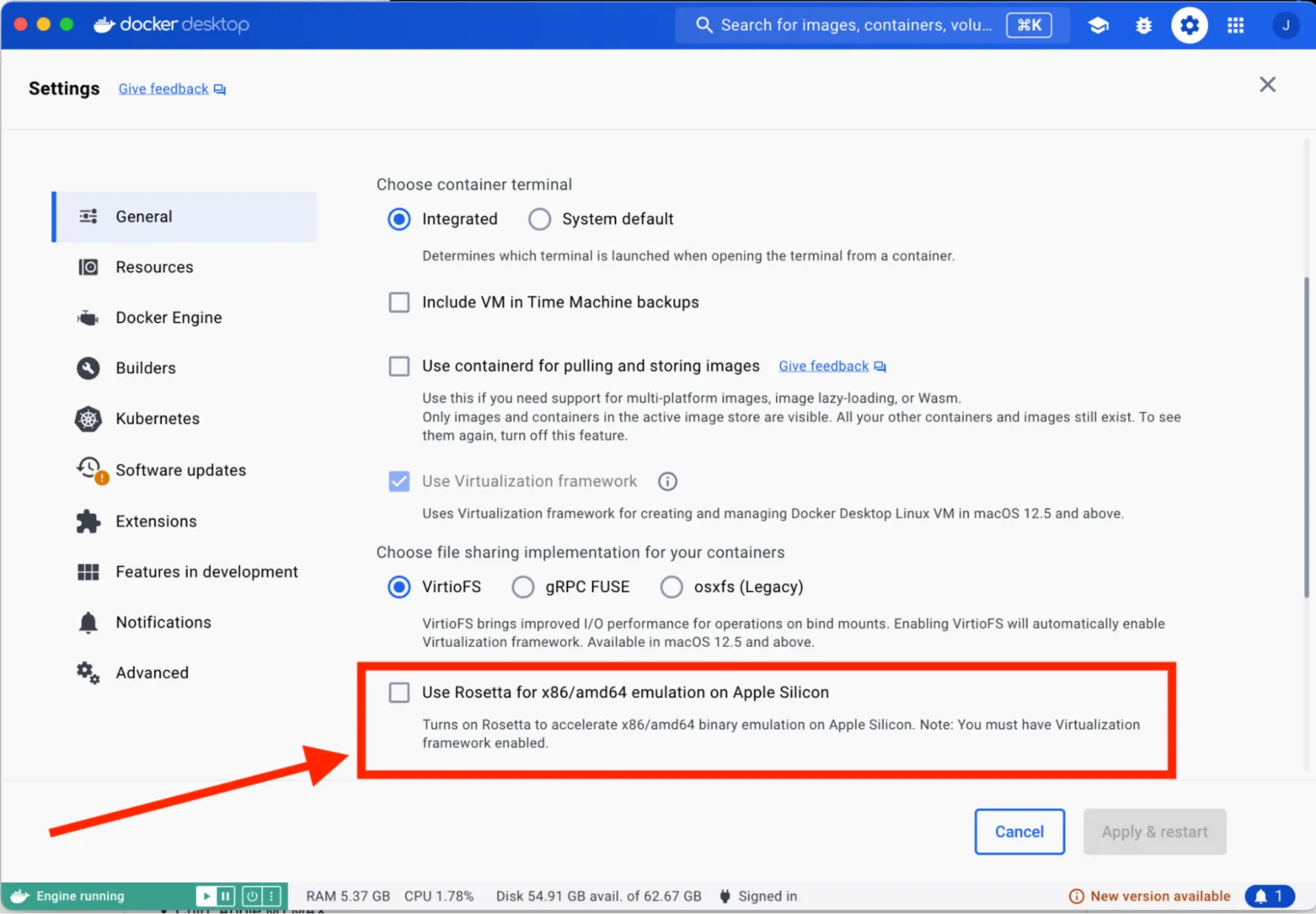Select the System default terminal option
Viewport: 1316px width, 914px height.
click(540, 219)
